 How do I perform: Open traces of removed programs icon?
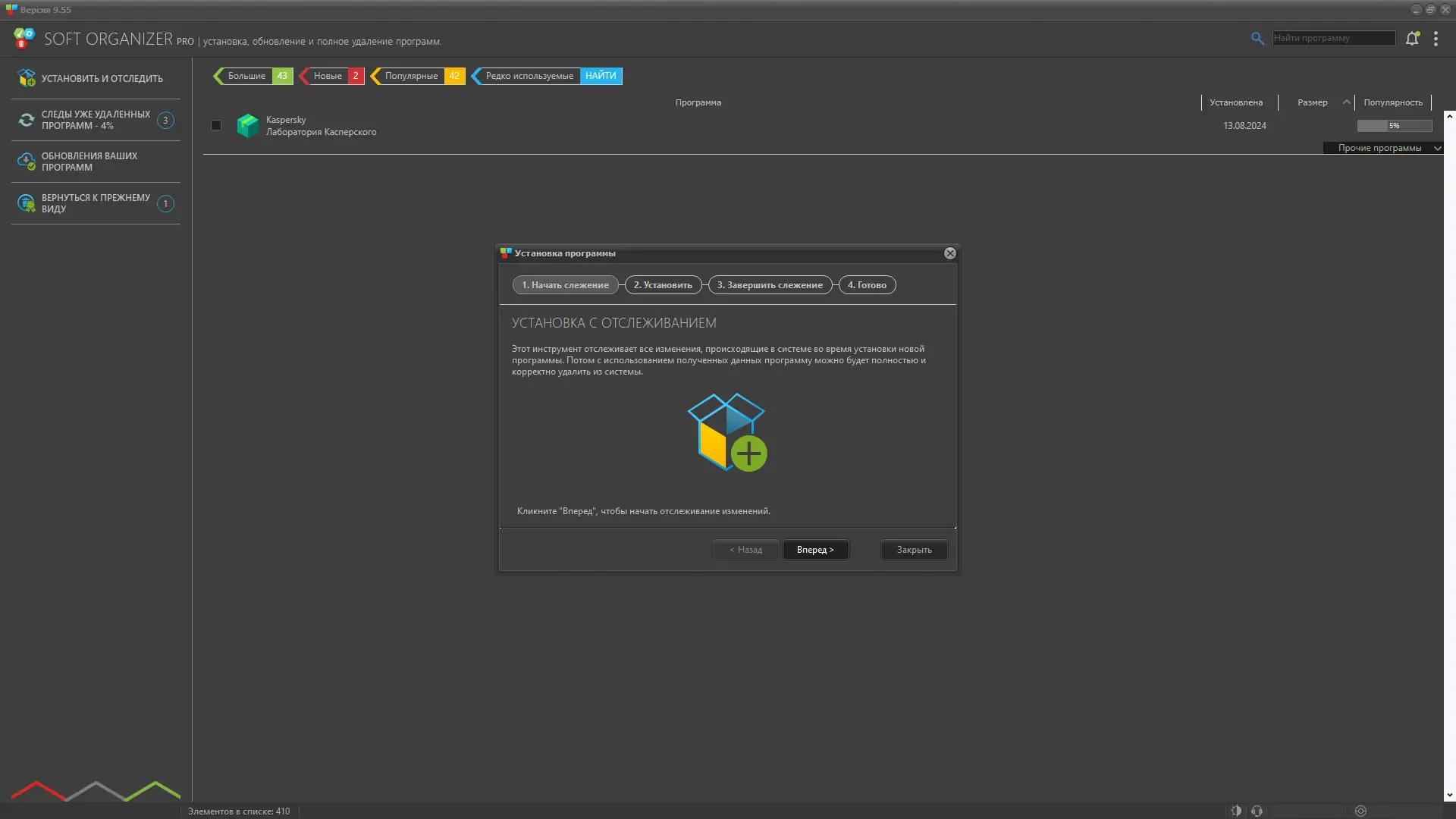[x=27, y=120]
